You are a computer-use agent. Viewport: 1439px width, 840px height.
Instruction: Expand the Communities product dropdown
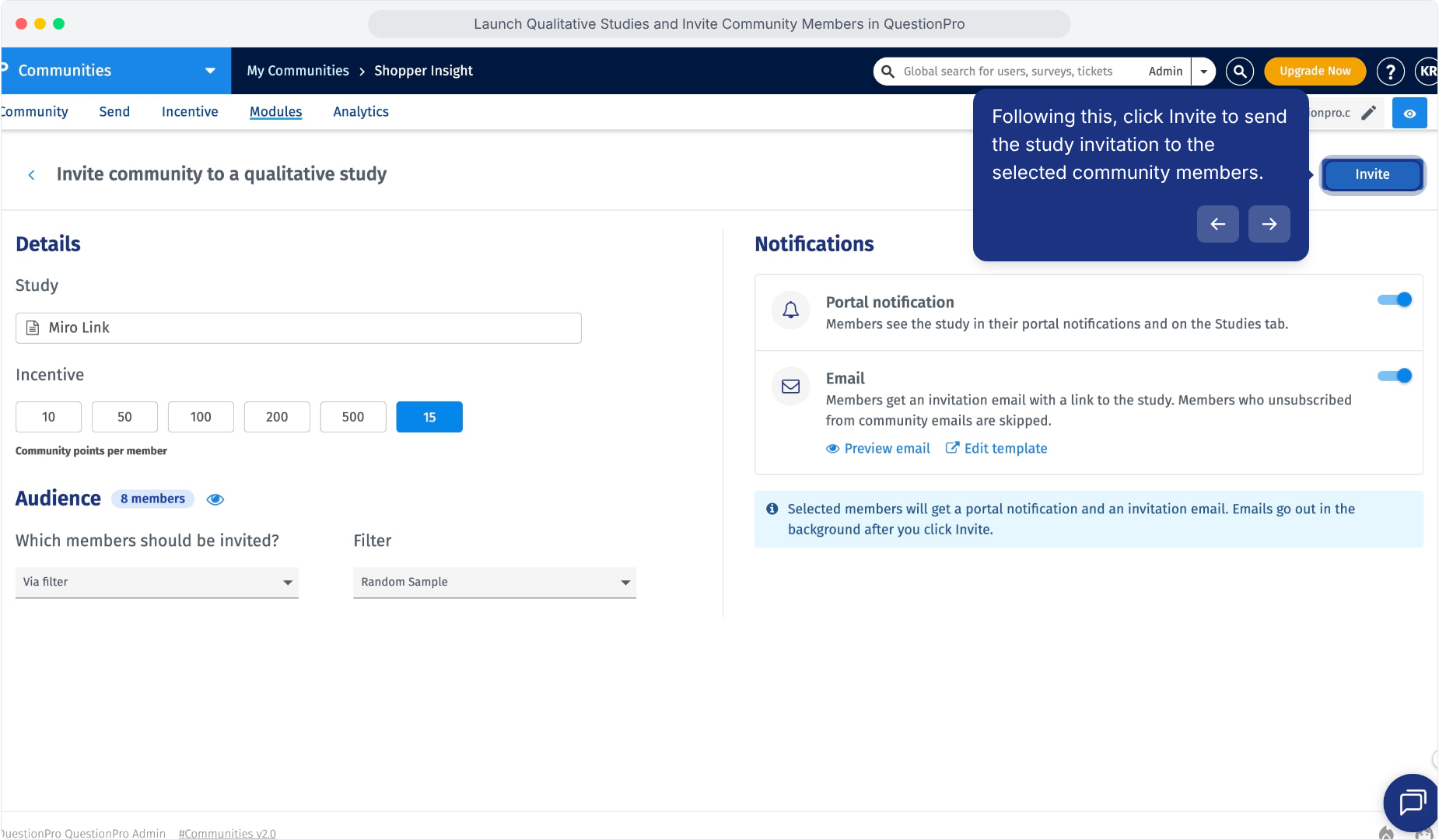click(210, 71)
